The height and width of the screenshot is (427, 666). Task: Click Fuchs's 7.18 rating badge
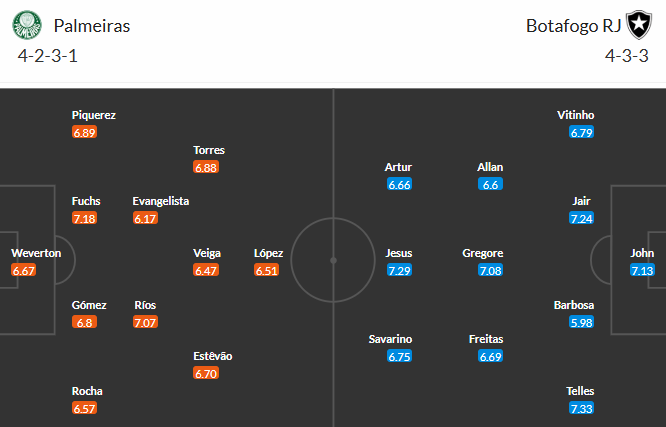84,218
